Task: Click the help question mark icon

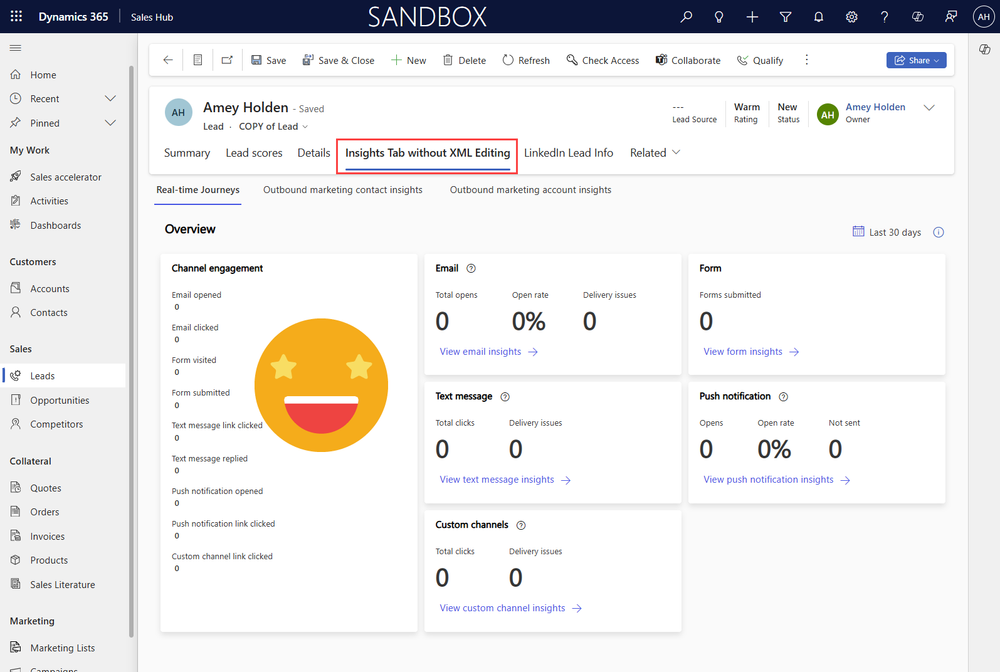Action: tap(885, 17)
